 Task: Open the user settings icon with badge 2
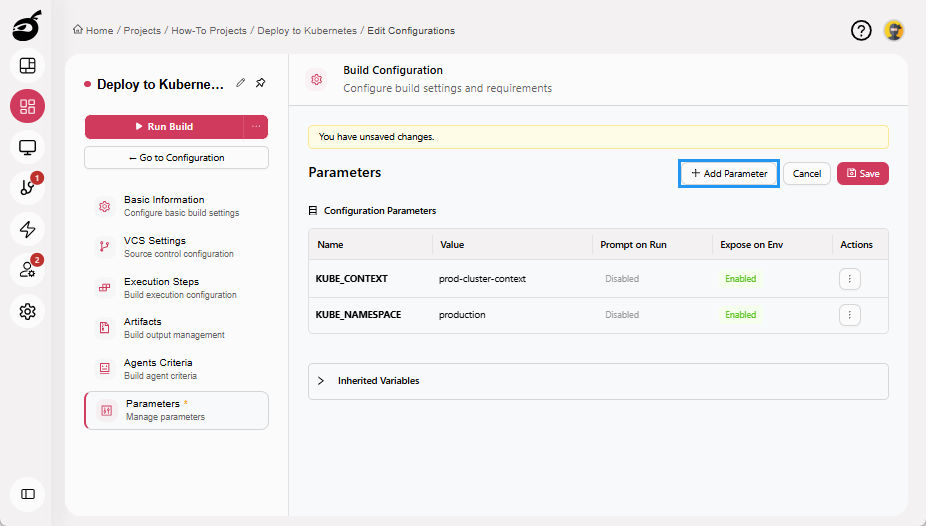[x=27, y=270]
